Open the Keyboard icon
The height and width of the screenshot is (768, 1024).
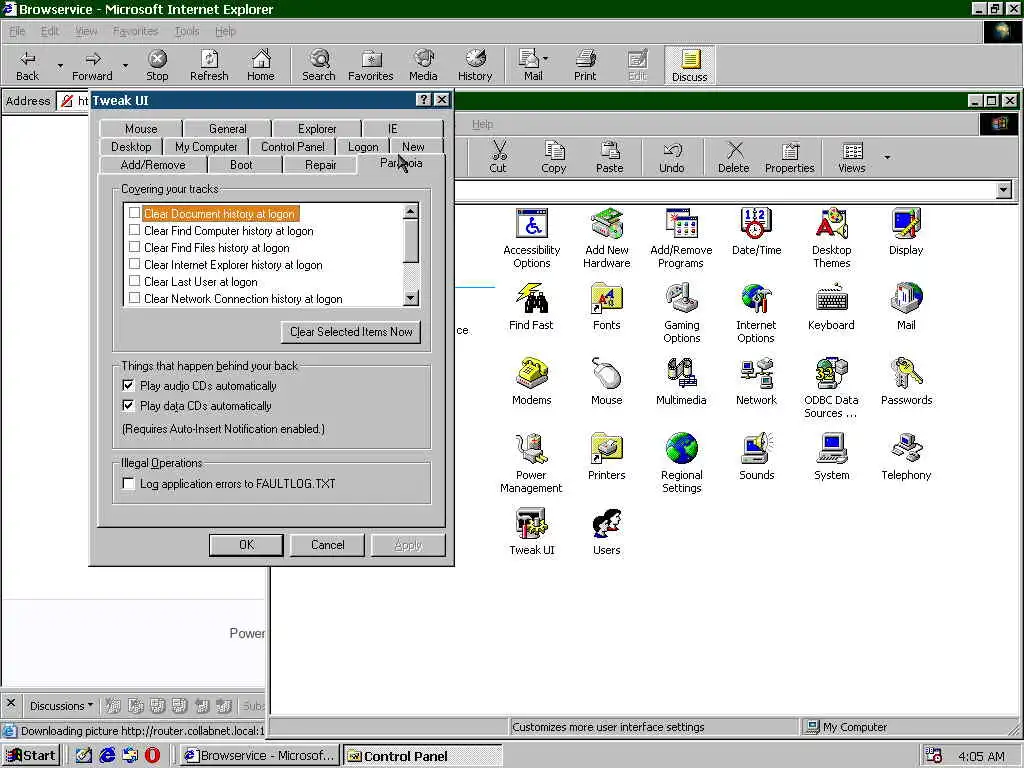coord(831,306)
